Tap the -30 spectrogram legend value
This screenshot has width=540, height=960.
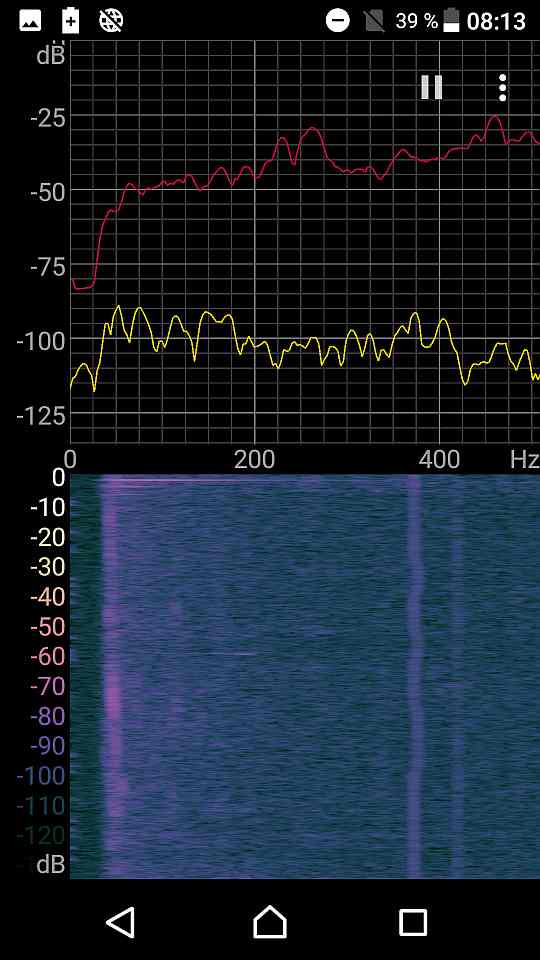(48, 568)
